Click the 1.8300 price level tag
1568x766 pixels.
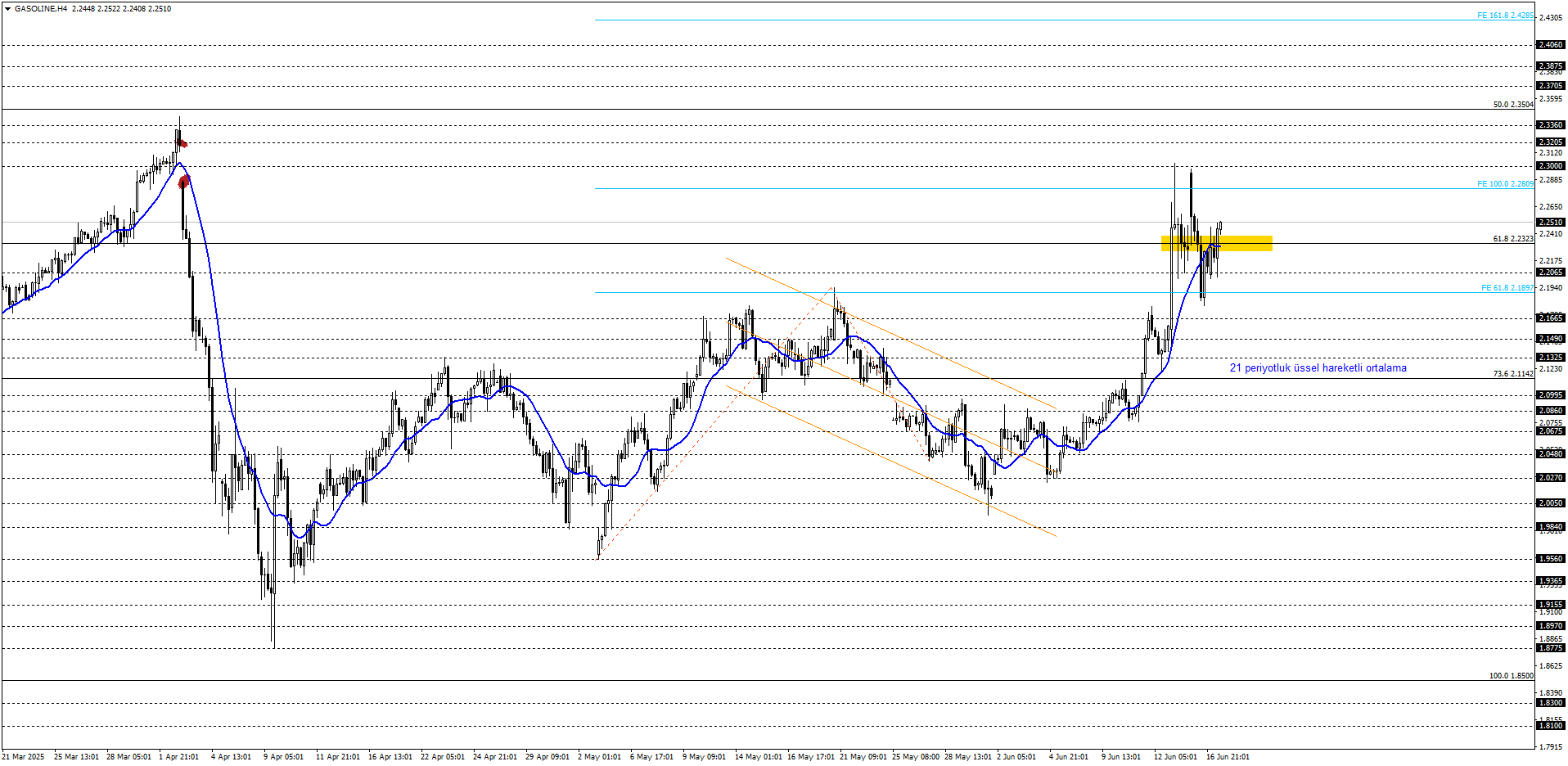(x=1551, y=703)
